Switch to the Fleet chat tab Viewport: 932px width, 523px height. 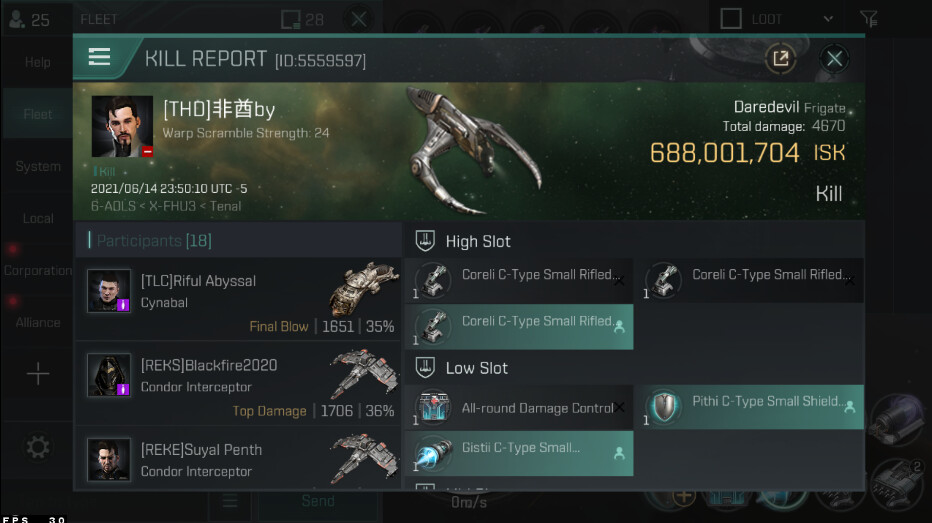pos(37,114)
